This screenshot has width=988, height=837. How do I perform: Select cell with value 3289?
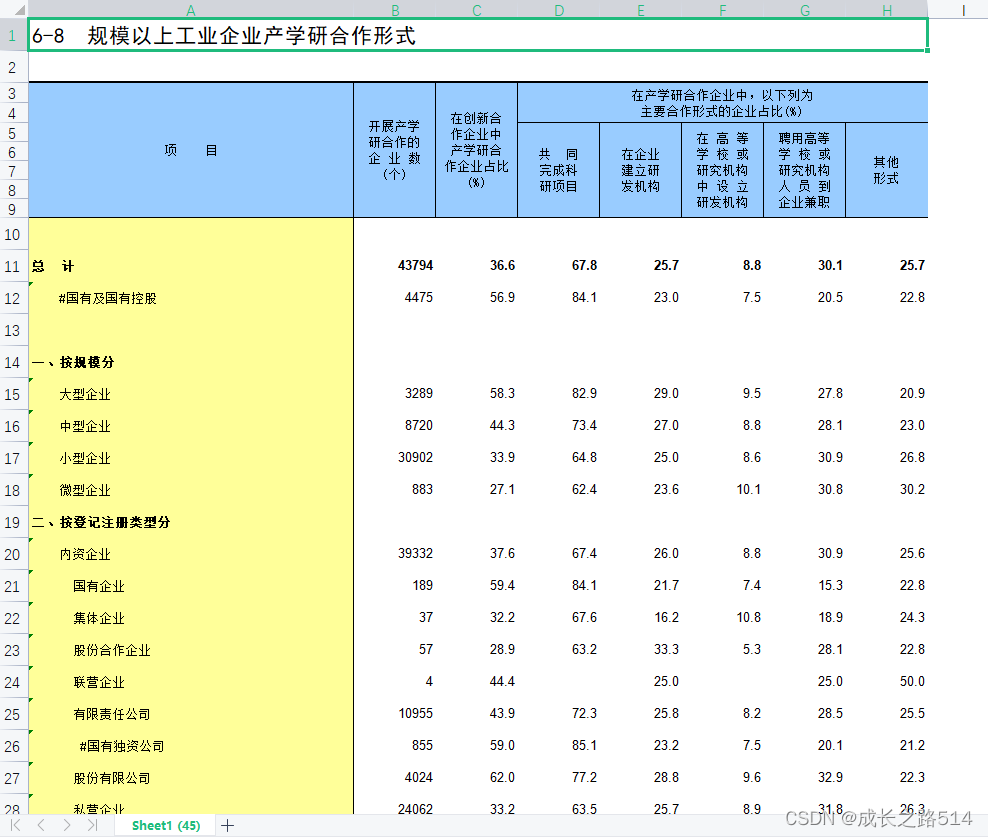394,393
